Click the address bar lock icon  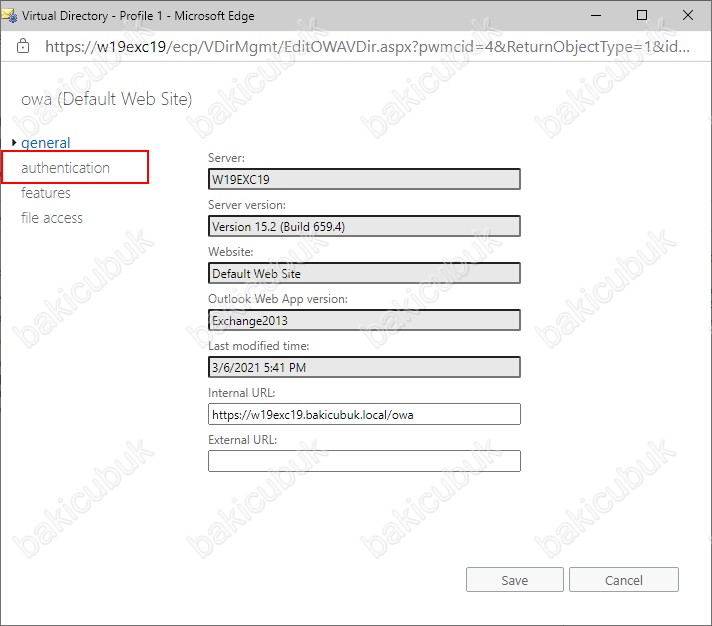[23, 46]
